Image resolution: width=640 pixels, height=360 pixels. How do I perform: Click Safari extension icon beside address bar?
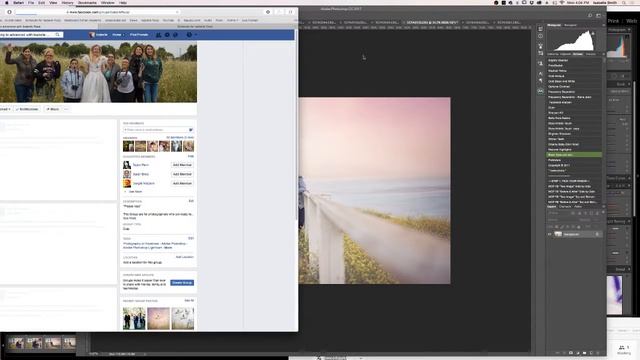[x=268, y=12]
